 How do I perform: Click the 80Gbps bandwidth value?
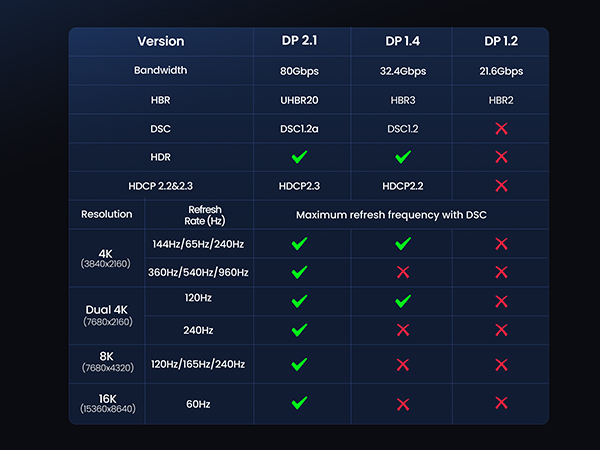coord(299,71)
